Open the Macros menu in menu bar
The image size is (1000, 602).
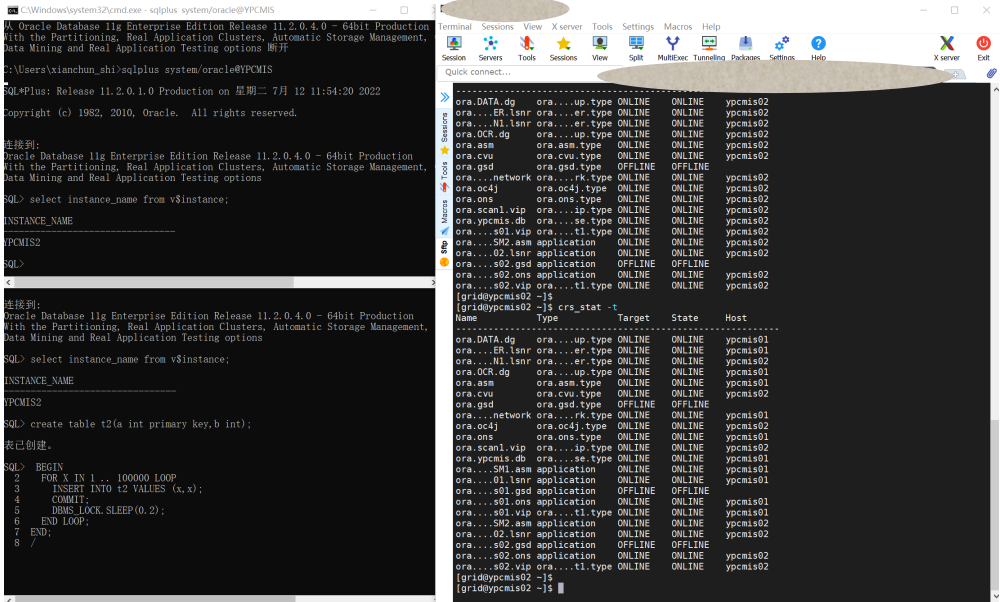(678, 27)
